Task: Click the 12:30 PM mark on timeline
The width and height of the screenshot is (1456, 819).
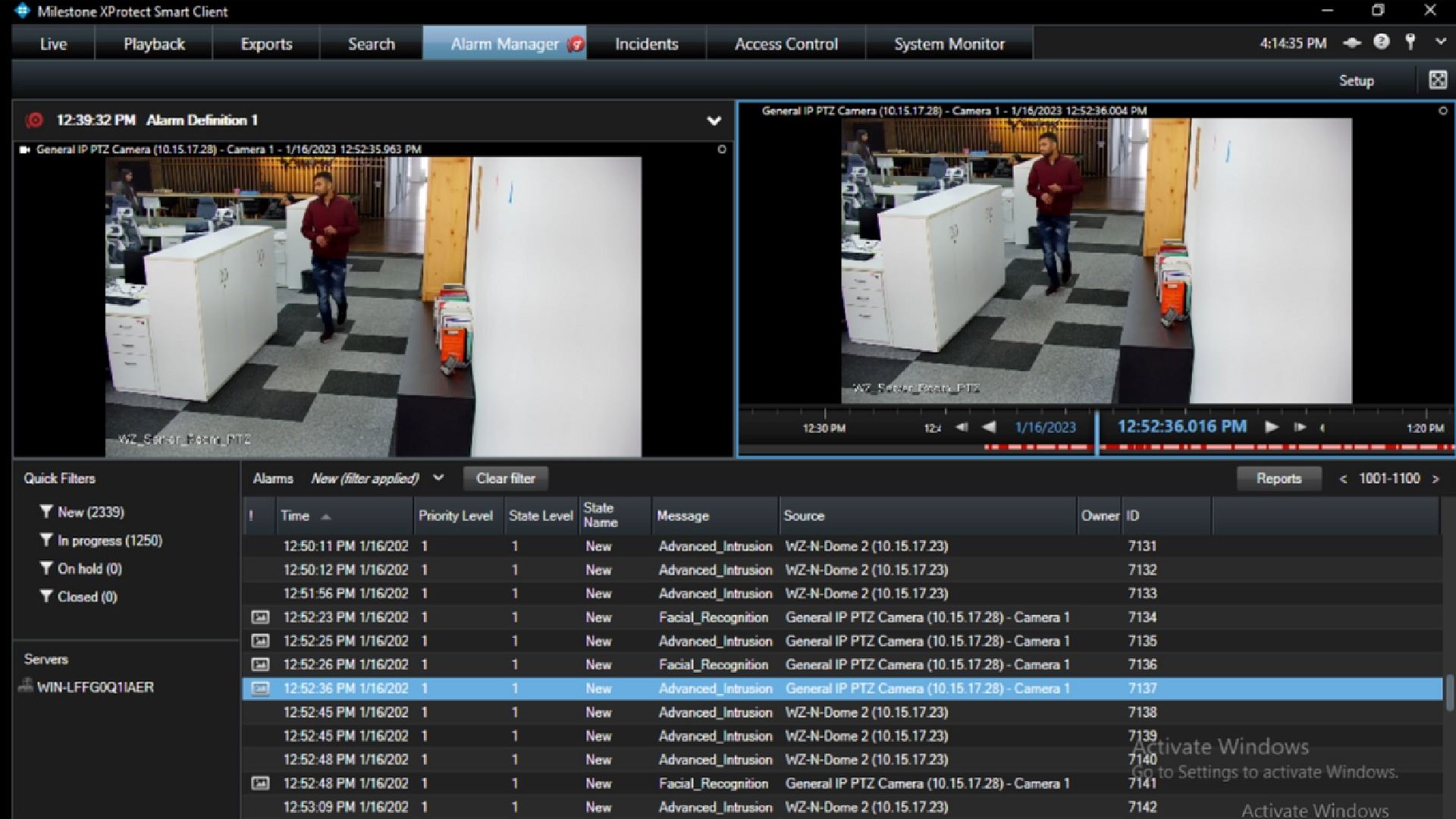Action: click(824, 428)
